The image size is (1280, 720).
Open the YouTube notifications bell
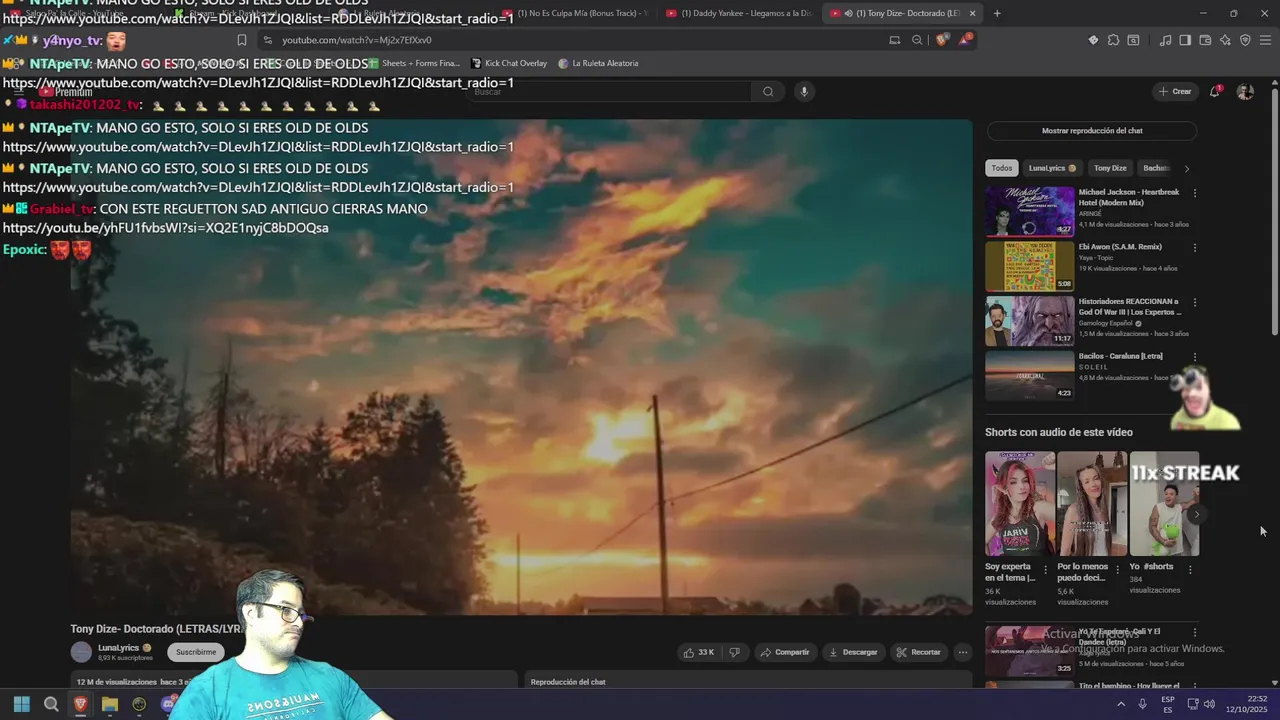click(x=1215, y=91)
